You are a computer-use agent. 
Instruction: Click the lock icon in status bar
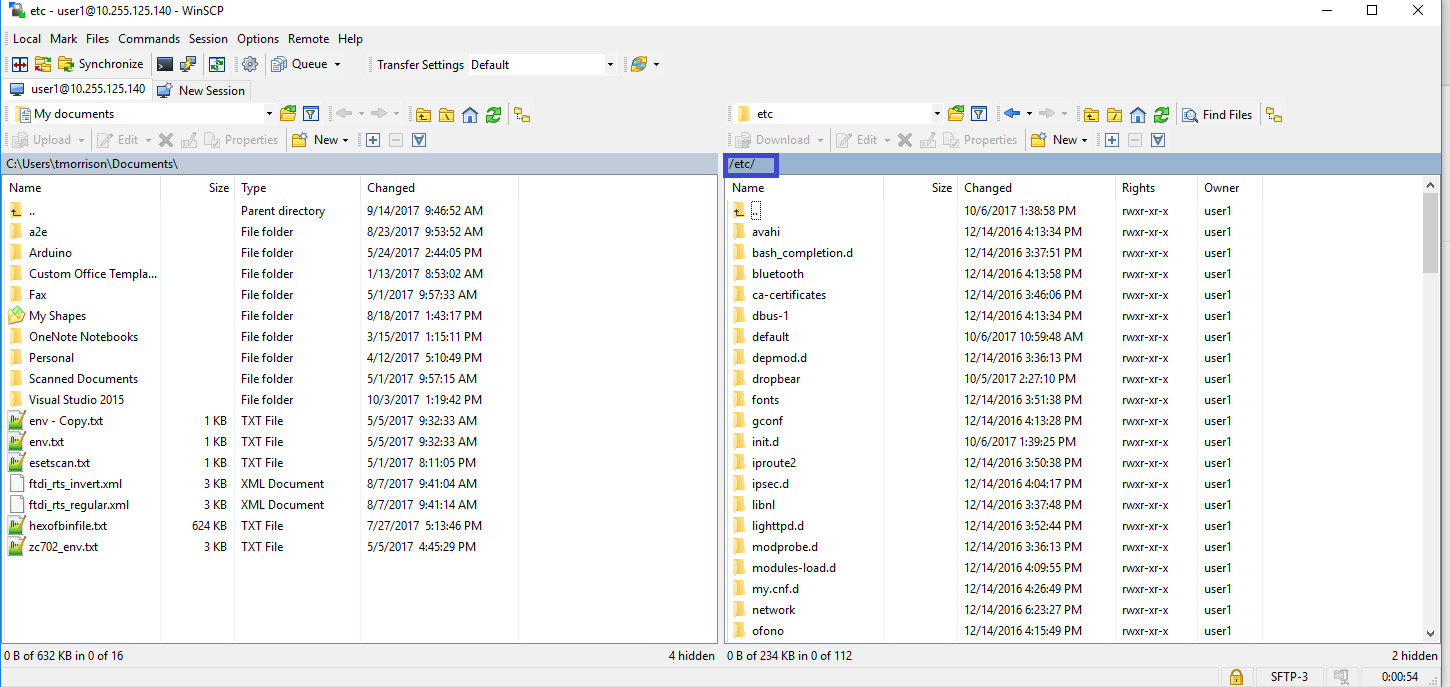click(x=1237, y=677)
